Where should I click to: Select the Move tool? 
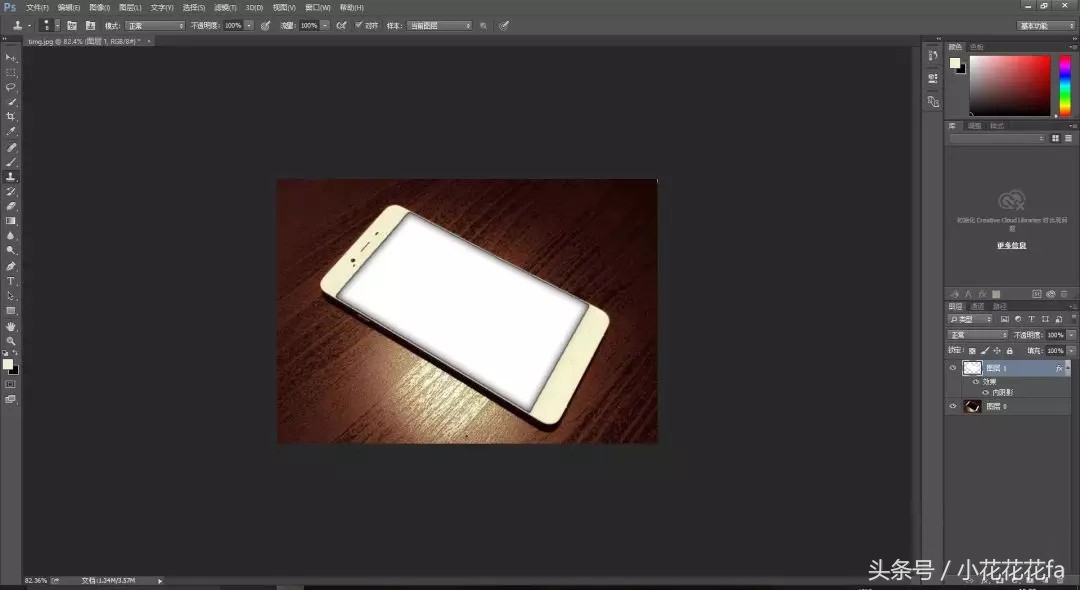[x=11, y=57]
